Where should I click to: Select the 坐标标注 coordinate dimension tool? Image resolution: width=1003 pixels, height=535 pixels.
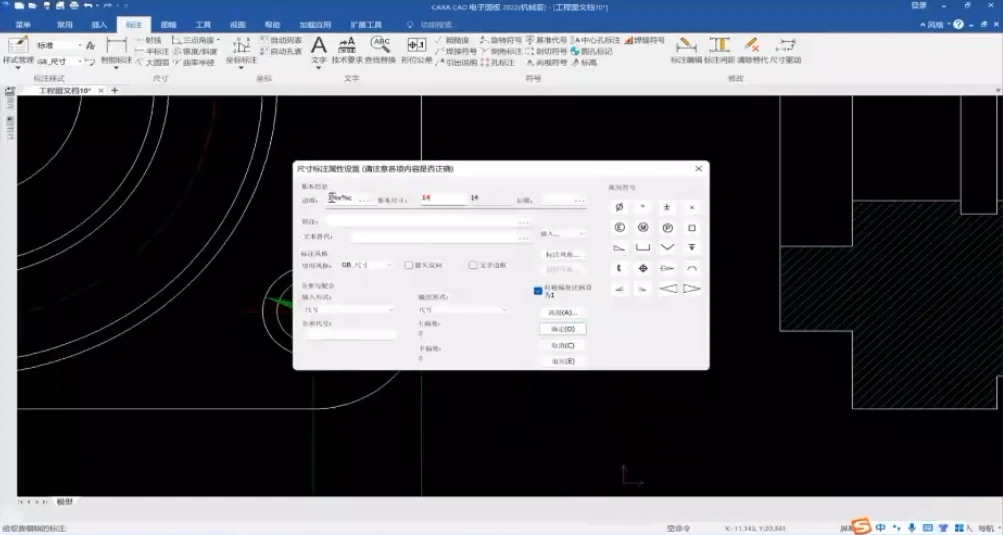(x=241, y=51)
